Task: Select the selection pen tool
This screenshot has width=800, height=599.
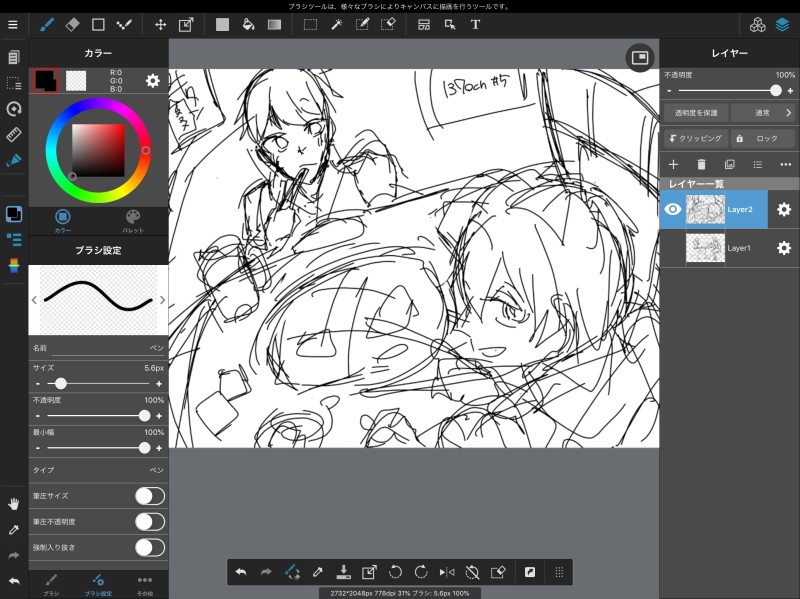Action: coord(362,24)
